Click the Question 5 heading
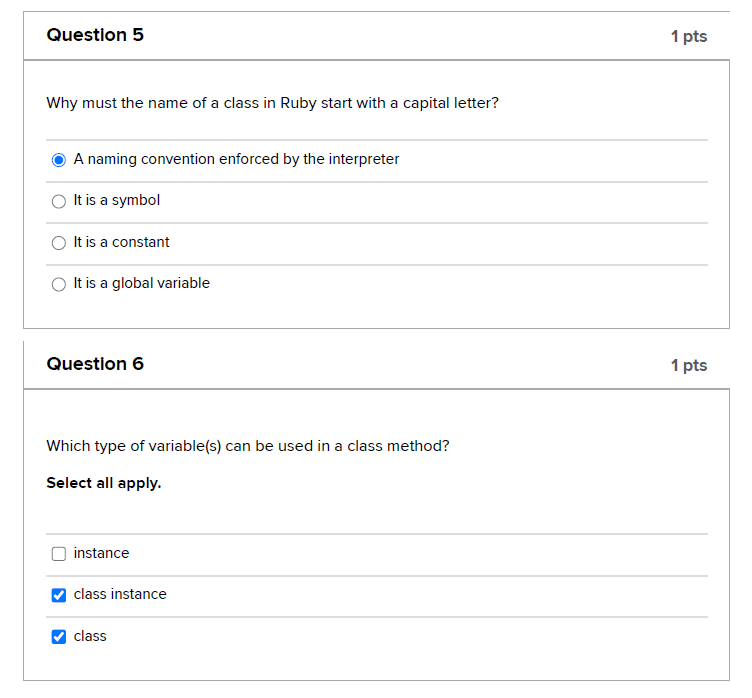 [95, 35]
